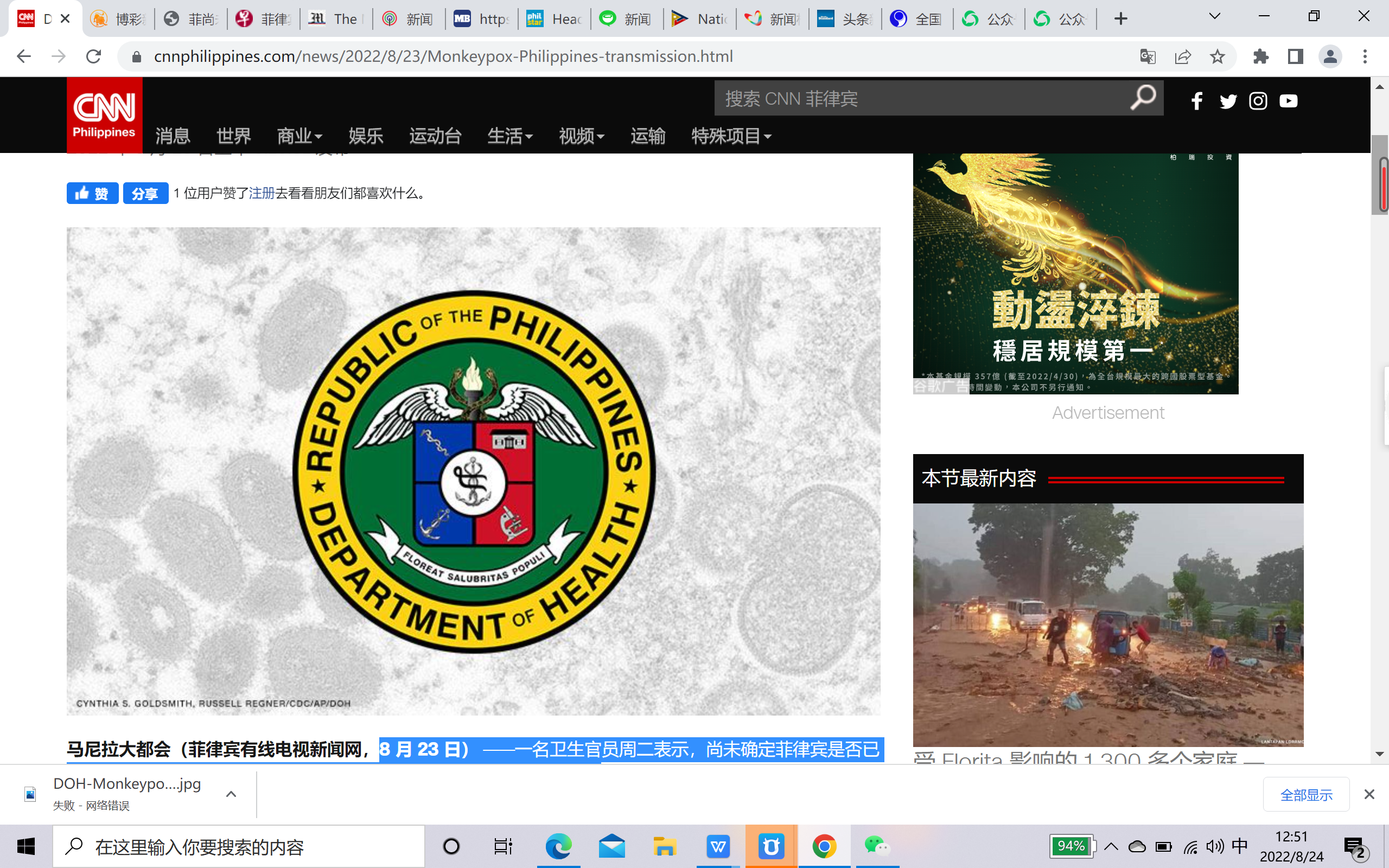The image size is (1389, 868).
Task: Toggle the browser side panel
Action: point(1296,56)
